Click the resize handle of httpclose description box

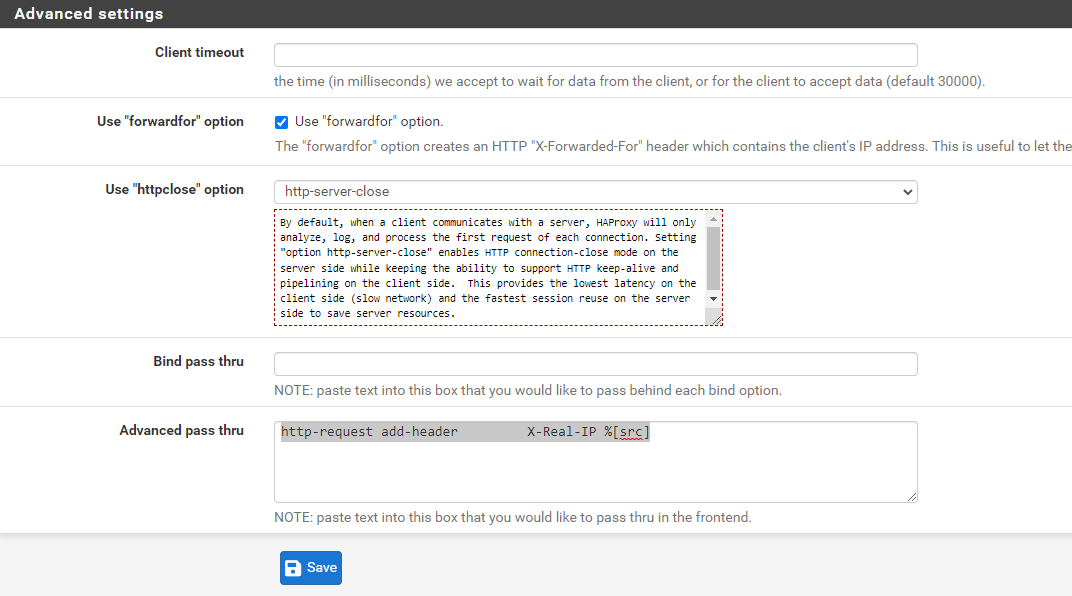coord(716,319)
